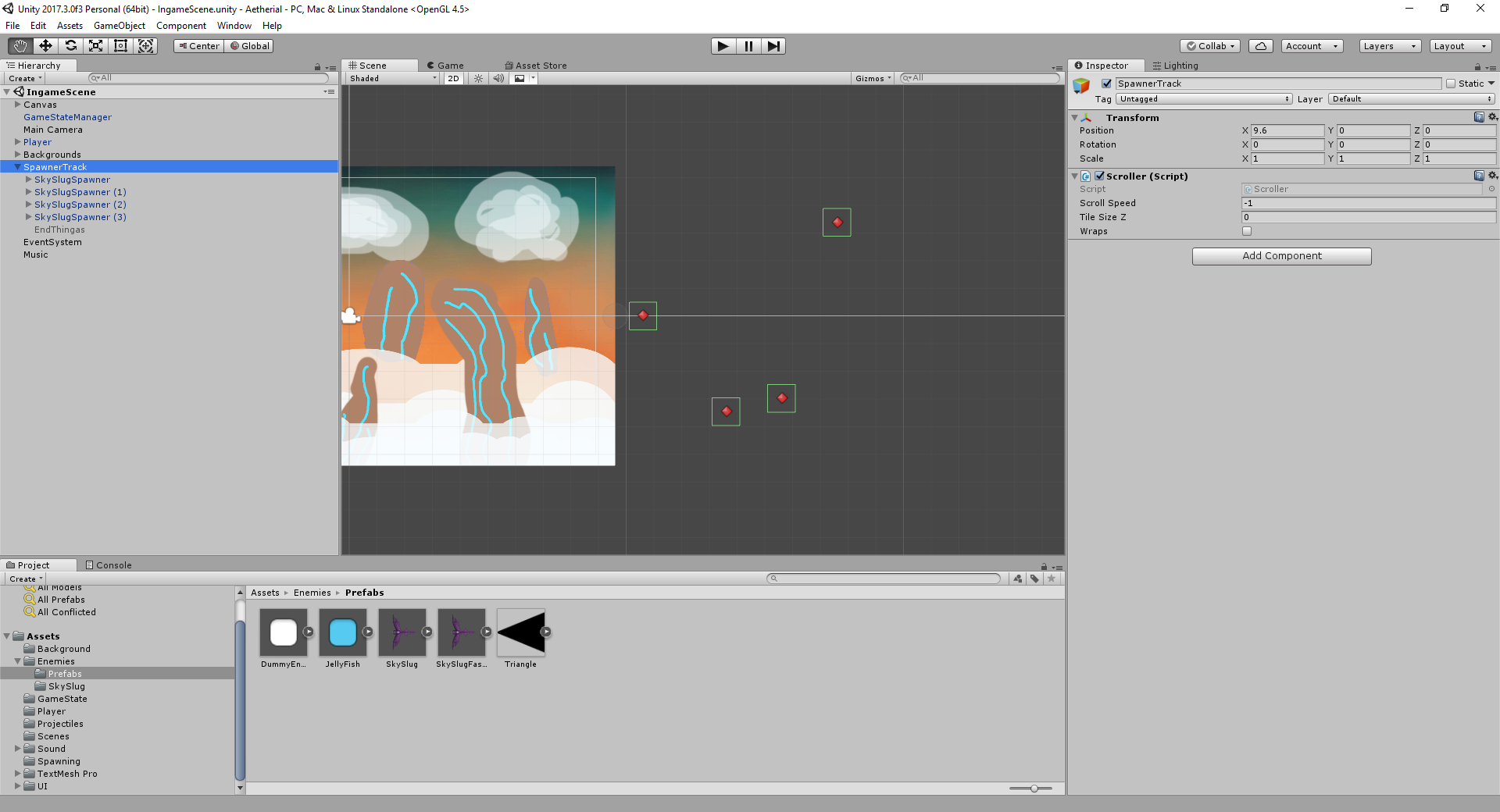Image resolution: width=1500 pixels, height=812 pixels.
Task: Enable the Wraps checkbox
Action: [1247, 231]
